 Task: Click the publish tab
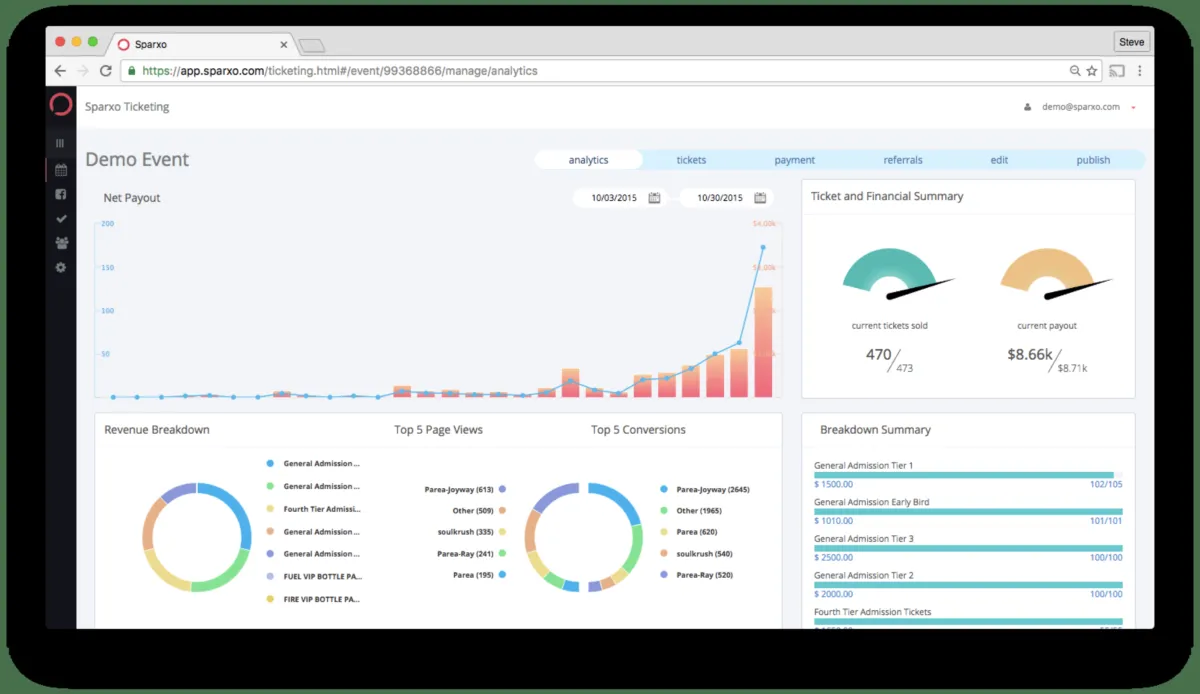1093,160
